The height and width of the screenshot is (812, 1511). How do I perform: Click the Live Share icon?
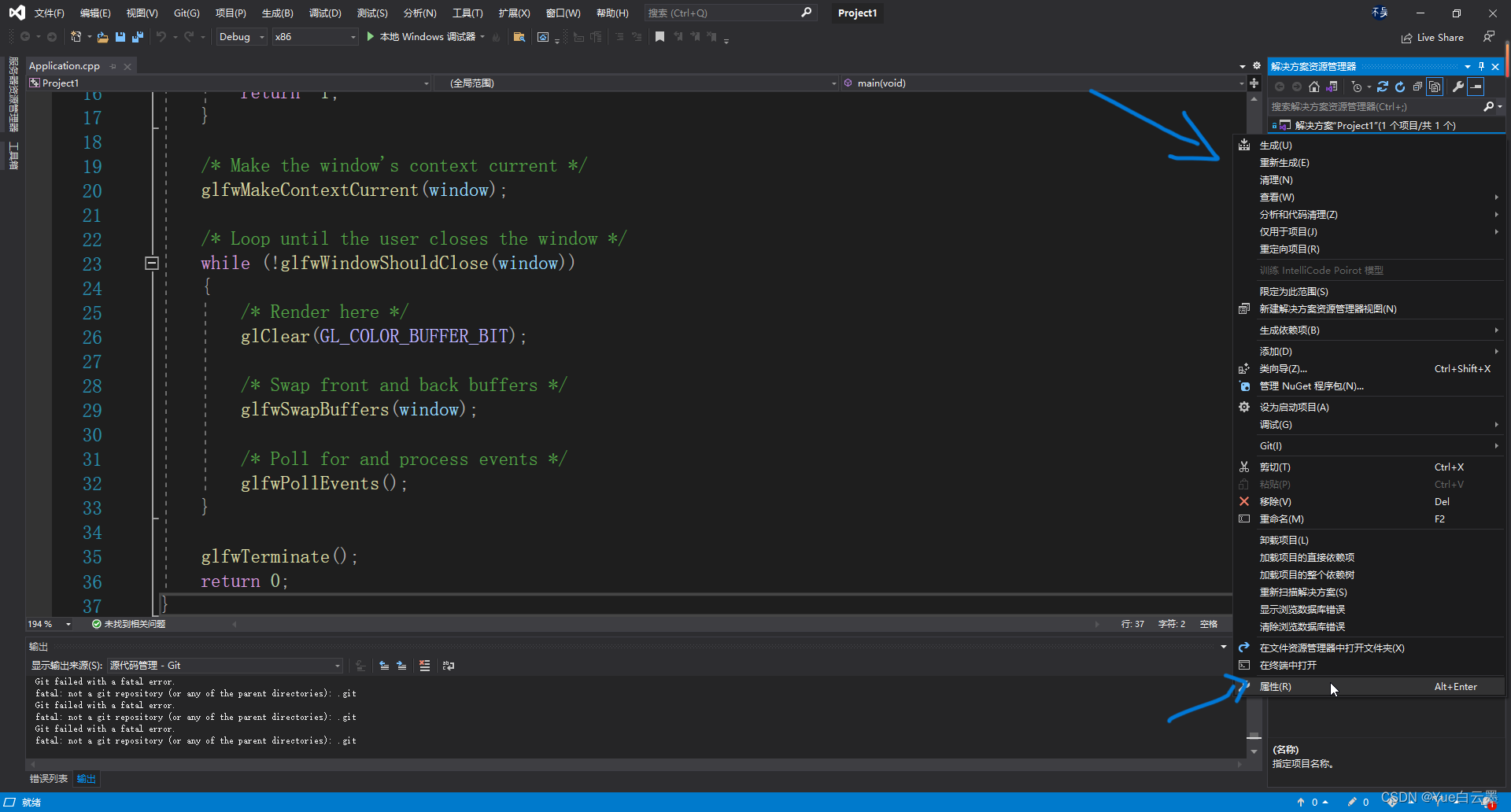1406,38
